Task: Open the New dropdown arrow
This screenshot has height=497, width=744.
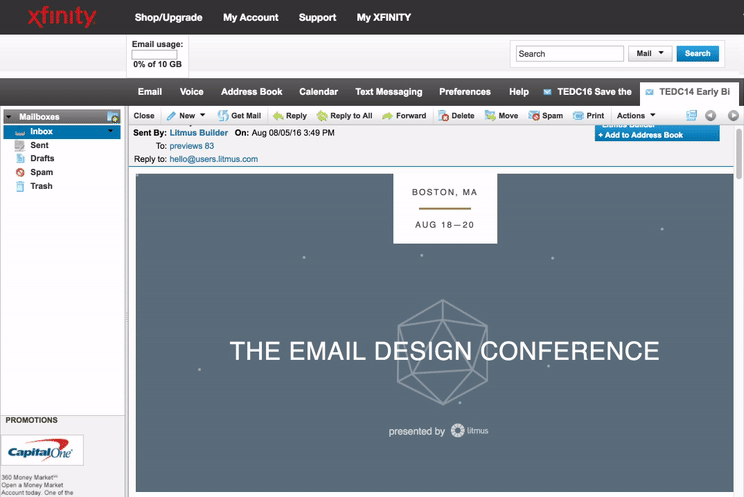Action: pos(203,115)
